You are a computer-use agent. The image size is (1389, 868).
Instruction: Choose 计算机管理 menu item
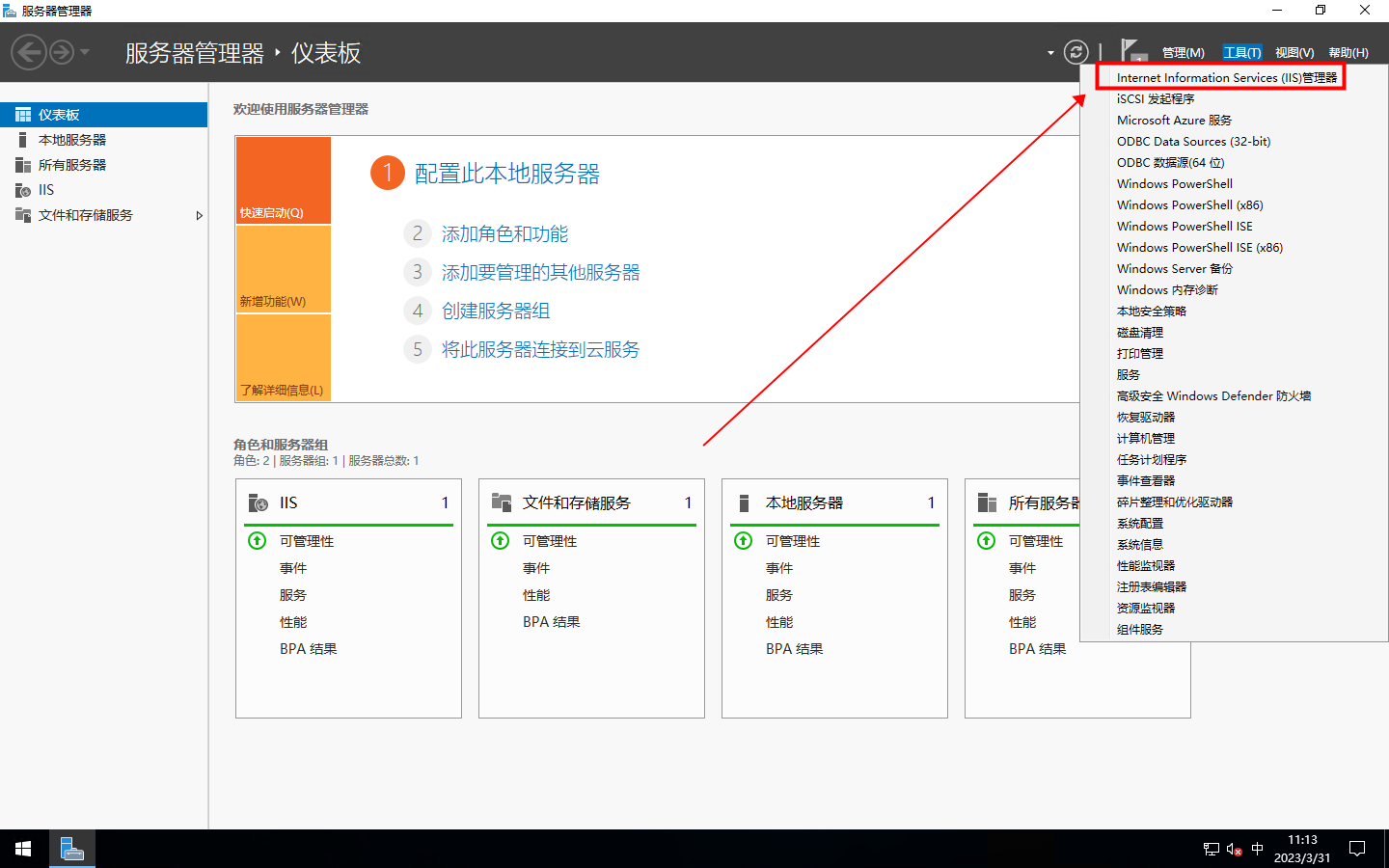click(1146, 438)
